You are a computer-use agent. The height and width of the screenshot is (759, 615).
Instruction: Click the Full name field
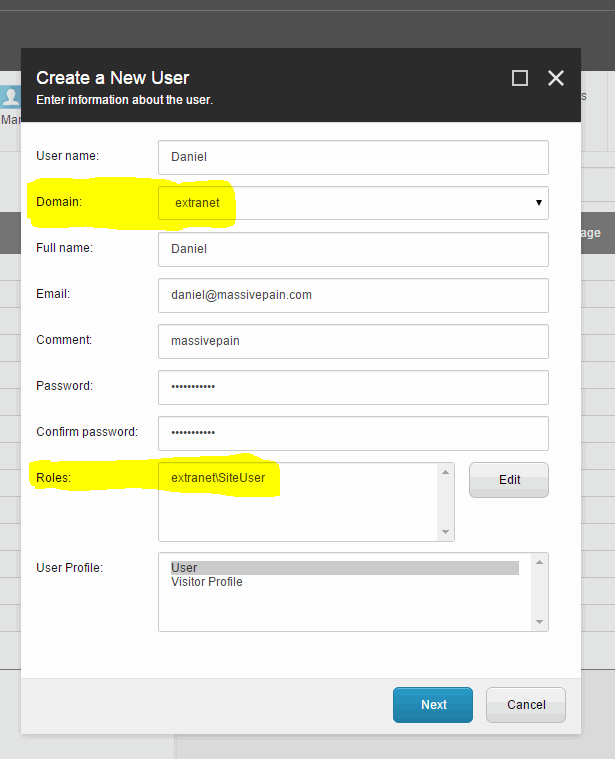tap(353, 249)
